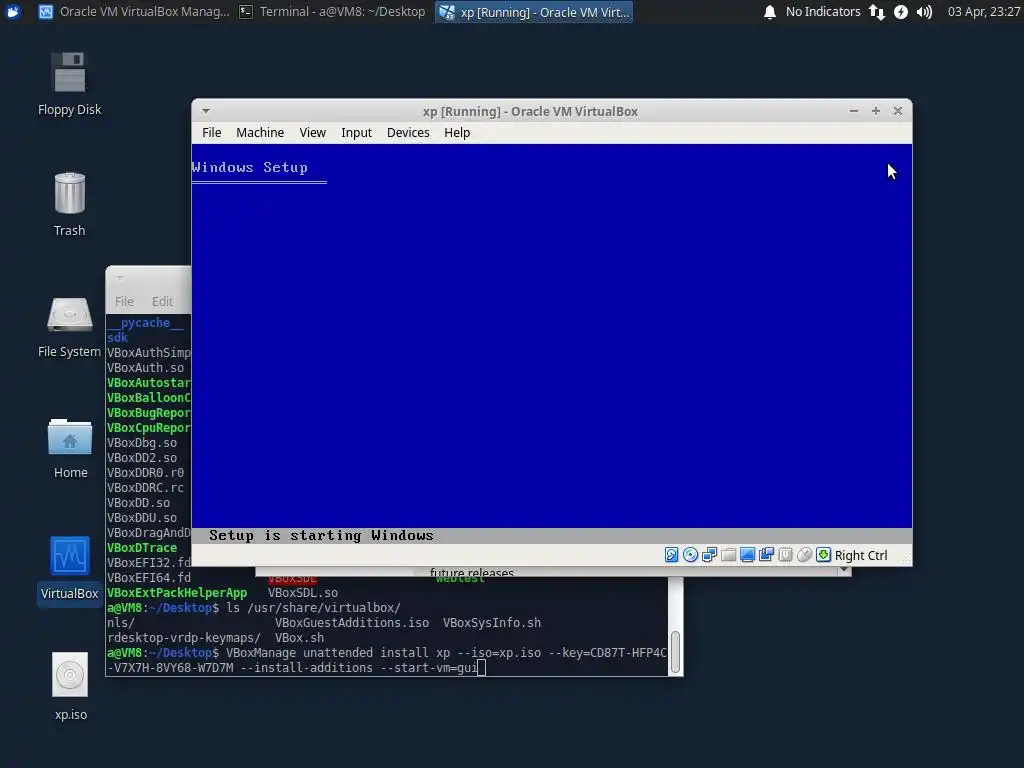Click the network adapters icon in VM status bar
Viewport: 1024px width, 768px height.
tap(709, 555)
